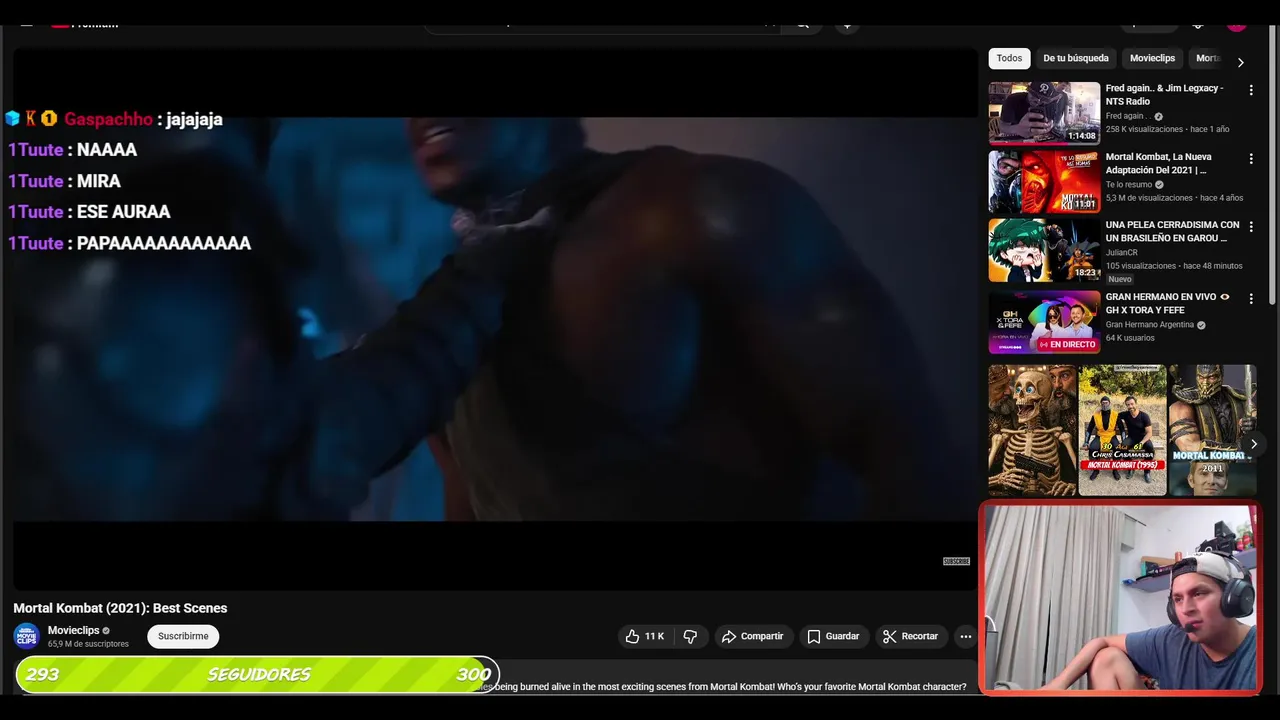Open the Mortal Kombat 2011 Scorpion Short
1280x720 pixels.
1212,430
